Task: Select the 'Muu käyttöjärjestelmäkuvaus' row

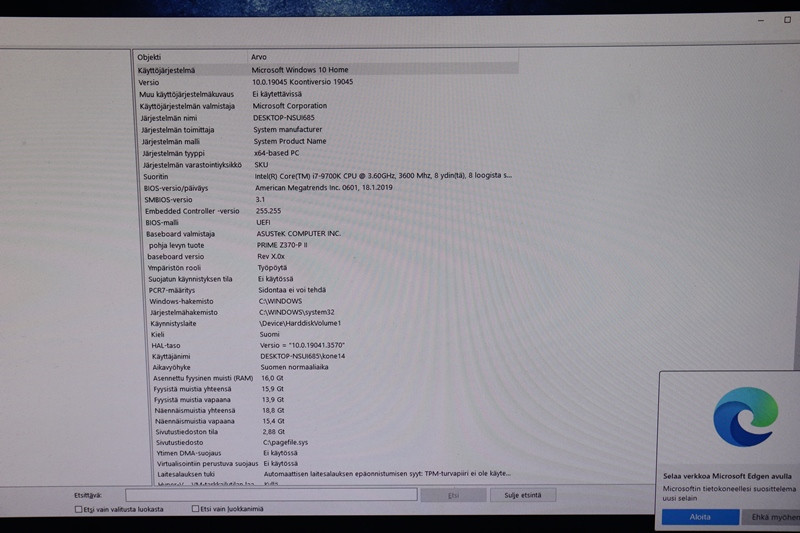Action: coord(327,94)
